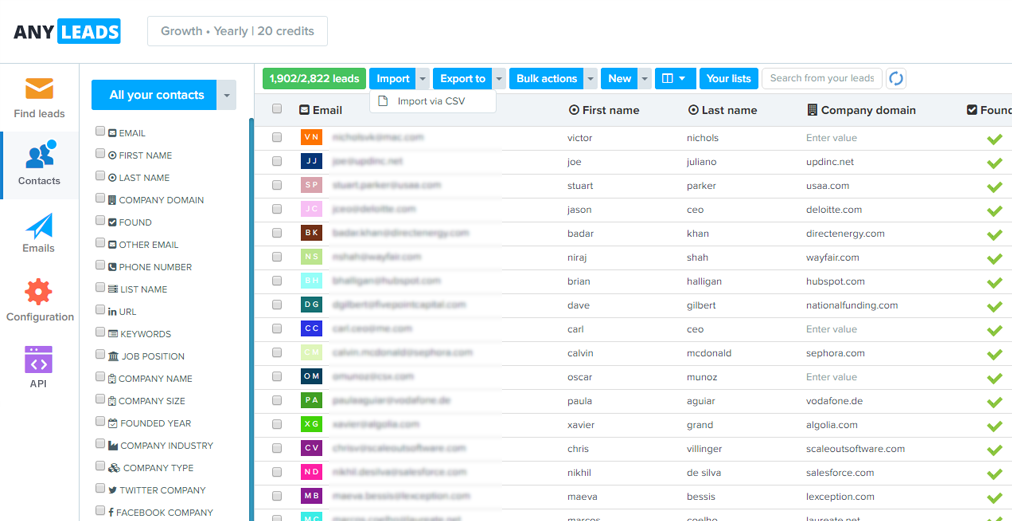
Task: Open the columns layout icon button
Action: point(675,79)
